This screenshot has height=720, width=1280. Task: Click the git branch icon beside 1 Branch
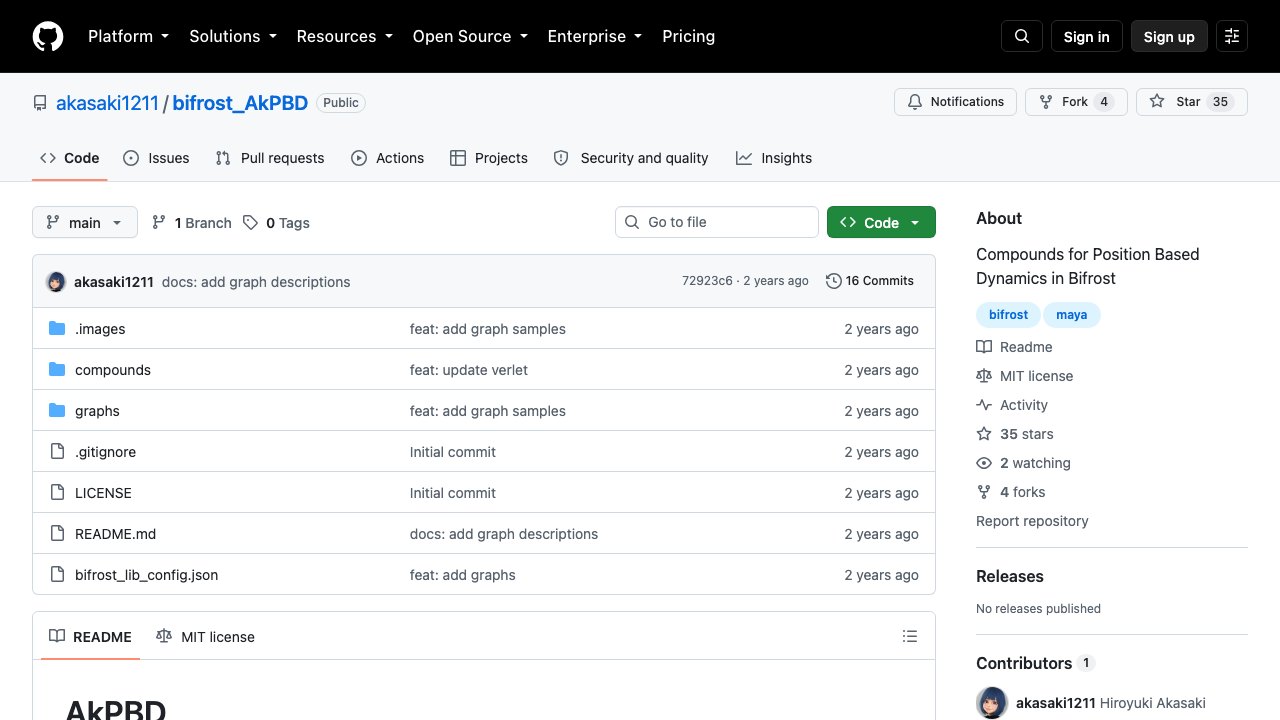159,222
